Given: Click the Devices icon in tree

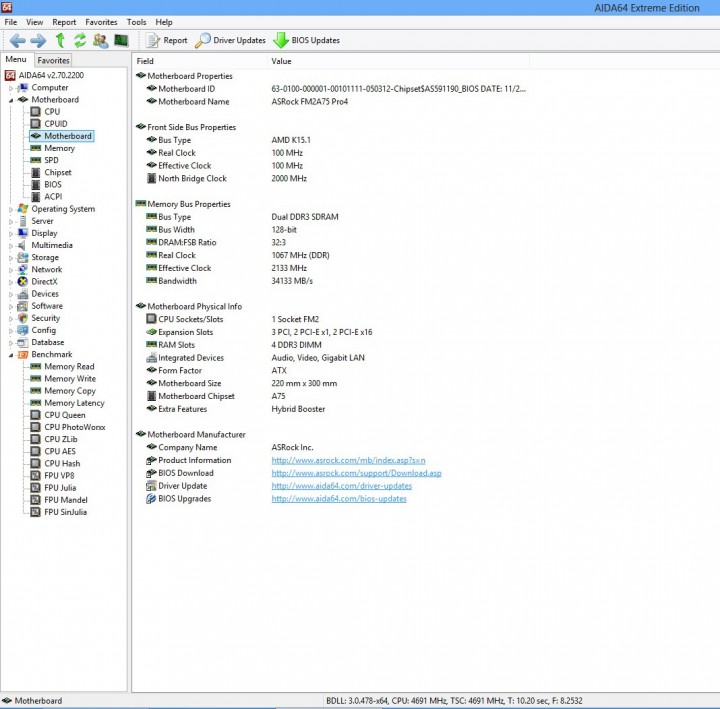Looking at the screenshot, I should click(x=22, y=294).
